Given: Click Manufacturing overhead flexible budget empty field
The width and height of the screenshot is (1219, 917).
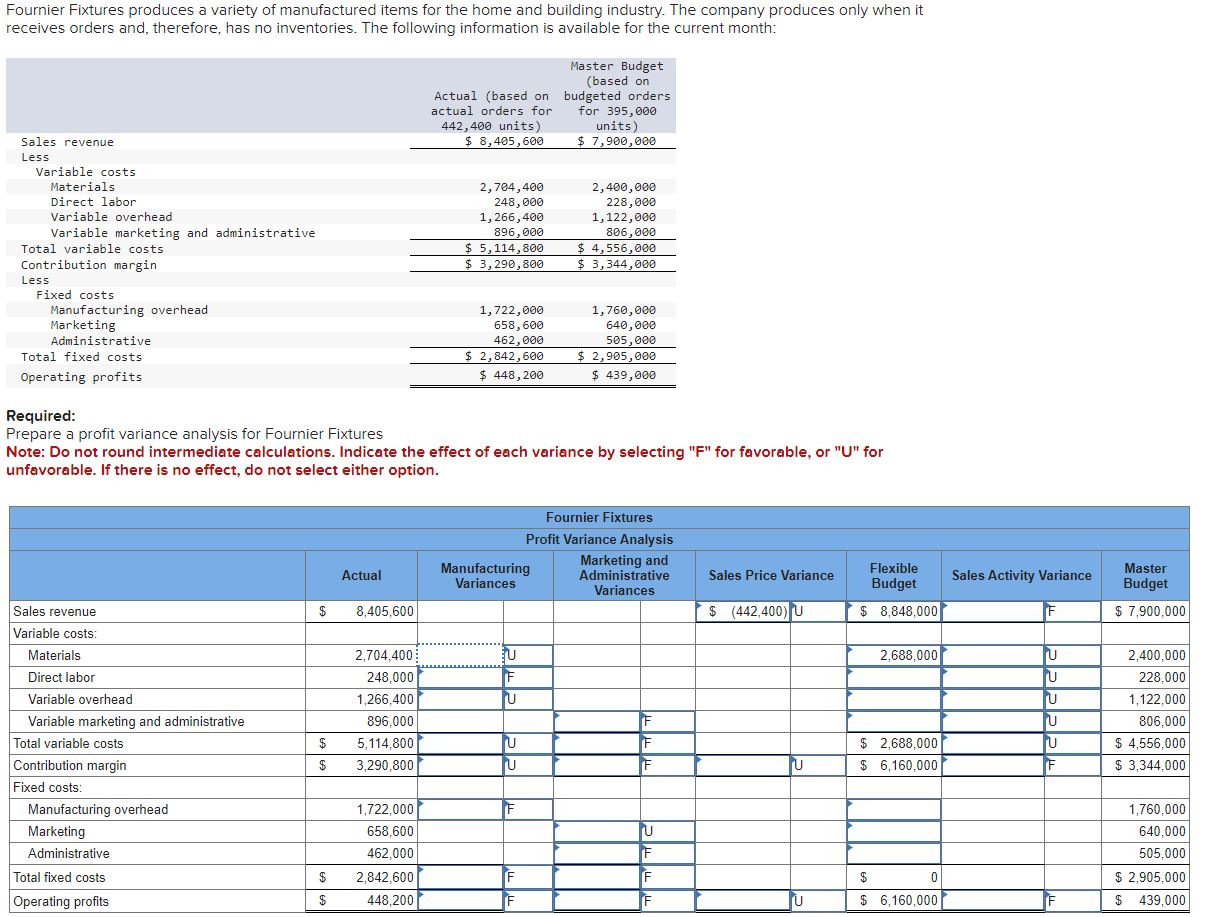Looking at the screenshot, I should point(894,810).
